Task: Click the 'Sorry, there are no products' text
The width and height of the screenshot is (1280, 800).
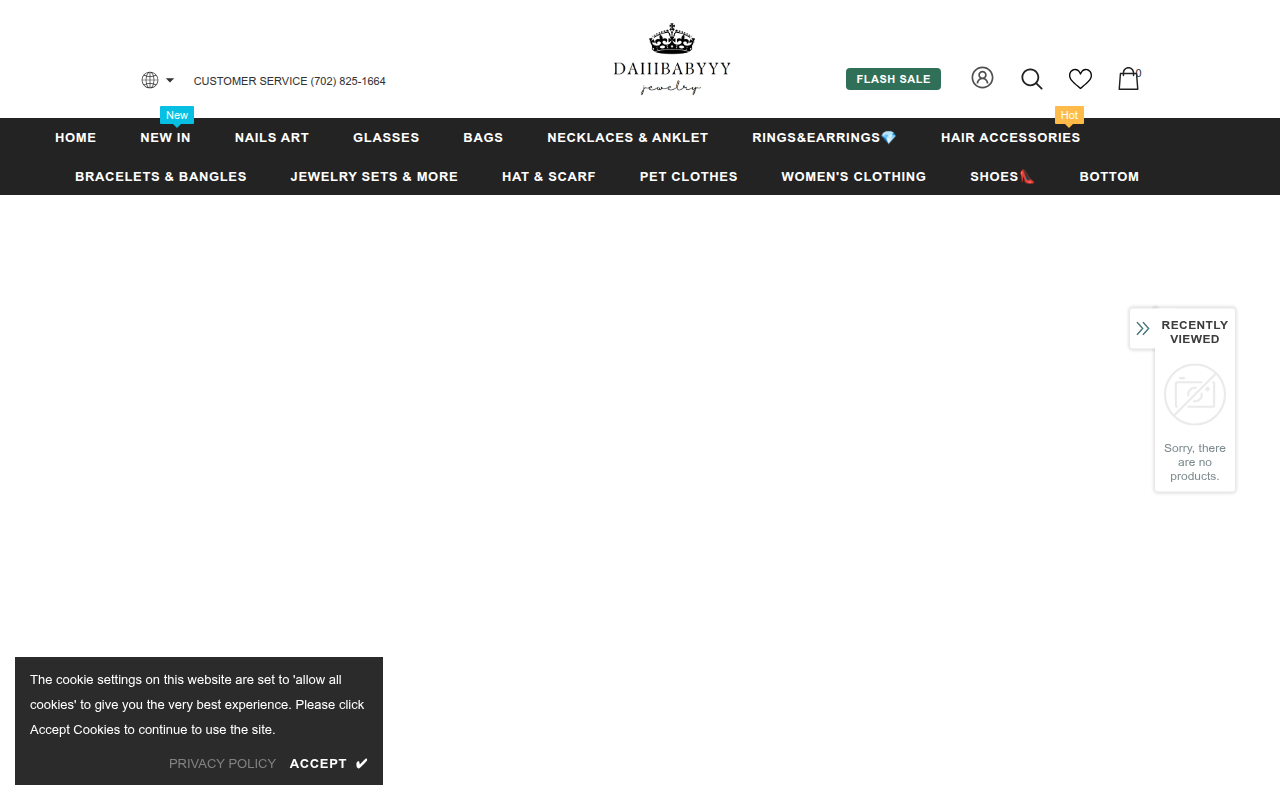Action: [1195, 462]
